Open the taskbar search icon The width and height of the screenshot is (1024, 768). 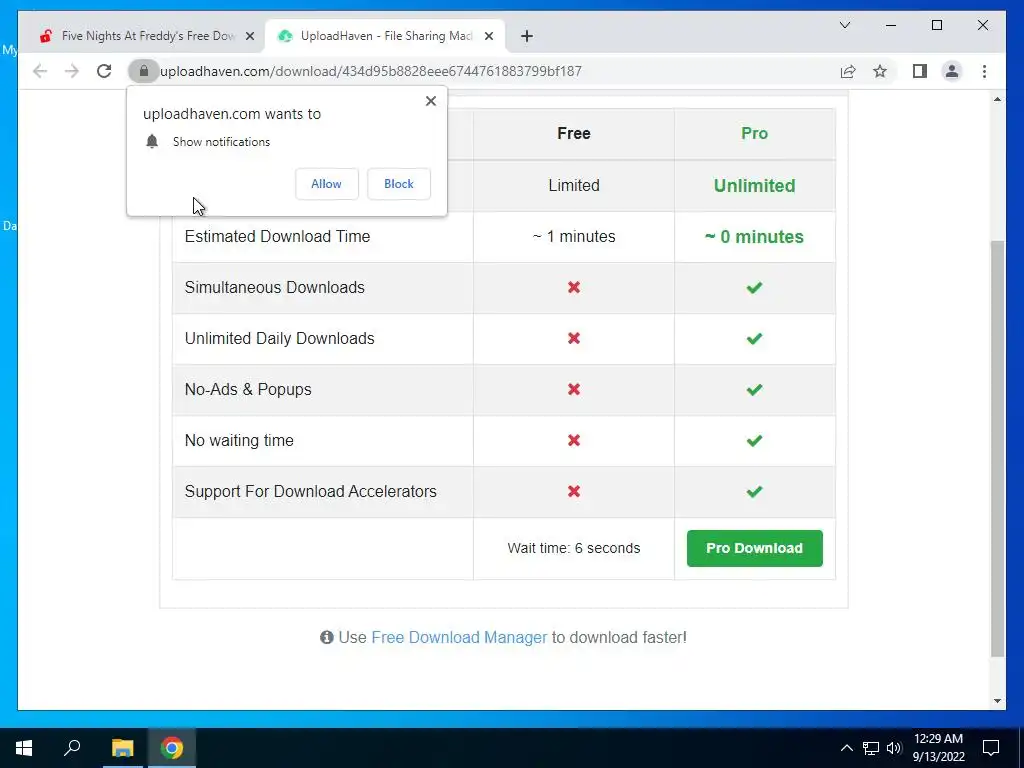pyautogui.click(x=72, y=748)
